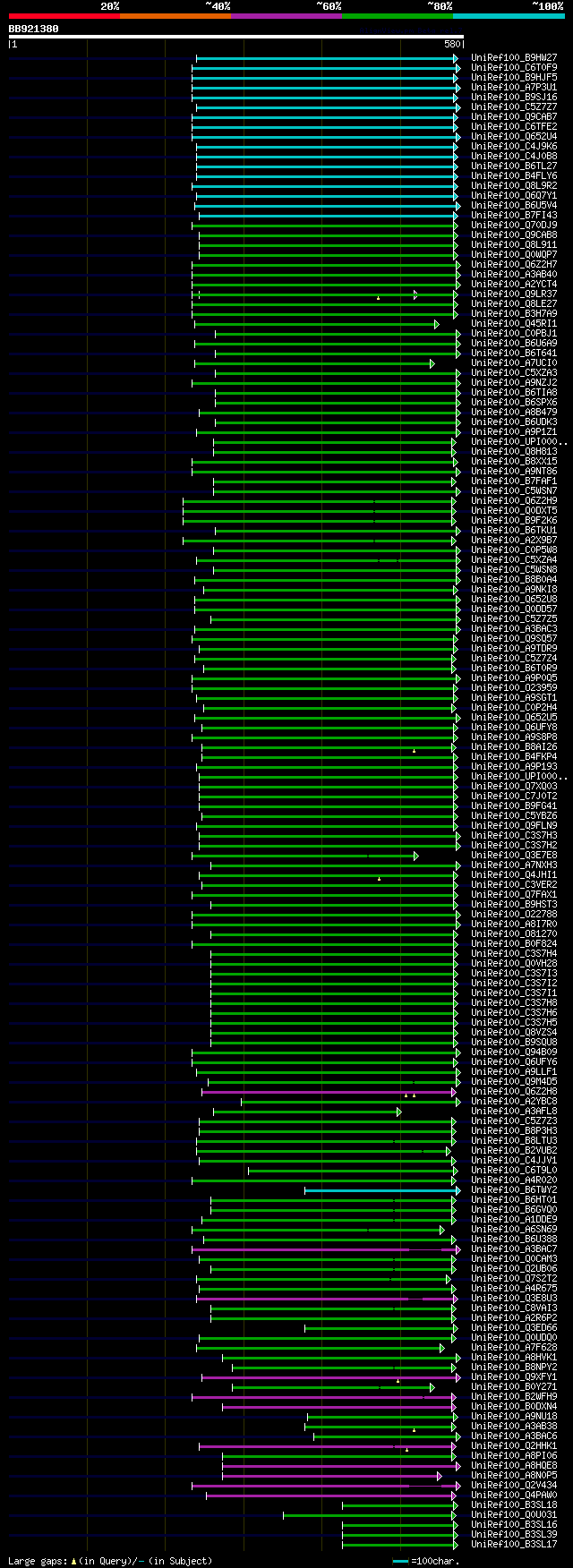573x1568 pixels.
Task: Open hit UniRef100_B9HW27
Action: (x=514, y=58)
